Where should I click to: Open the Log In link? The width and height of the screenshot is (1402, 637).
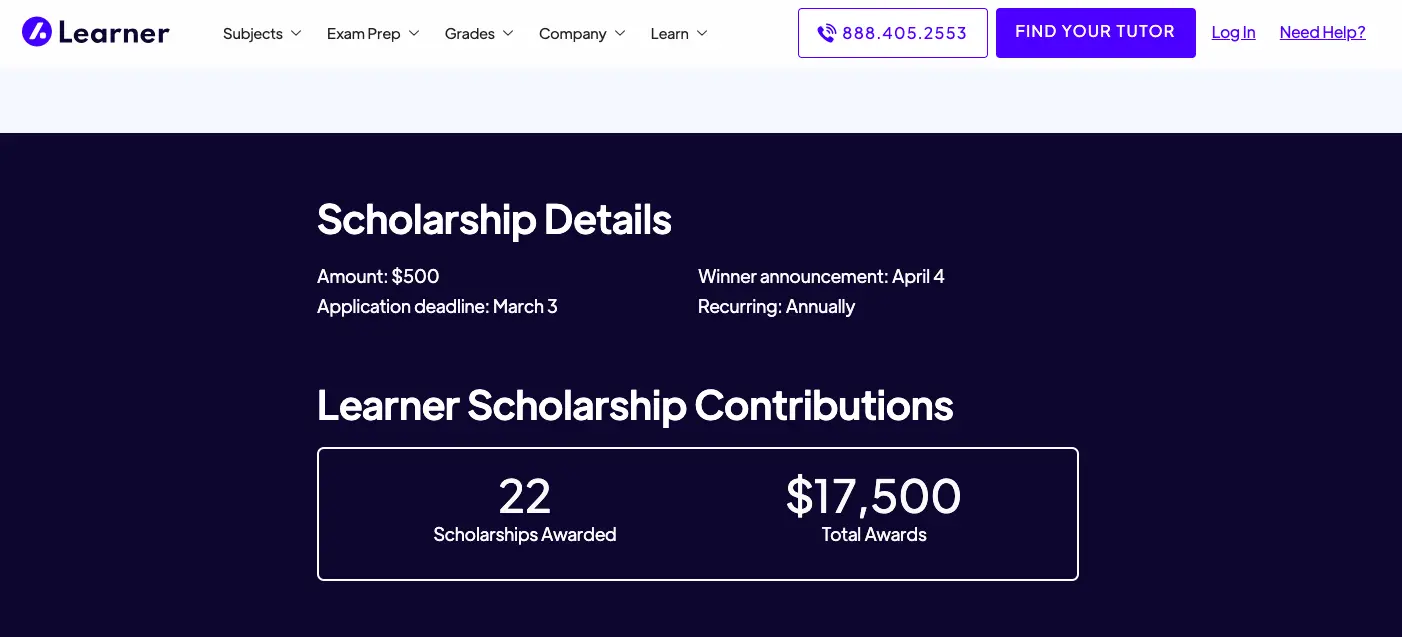(1233, 32)
